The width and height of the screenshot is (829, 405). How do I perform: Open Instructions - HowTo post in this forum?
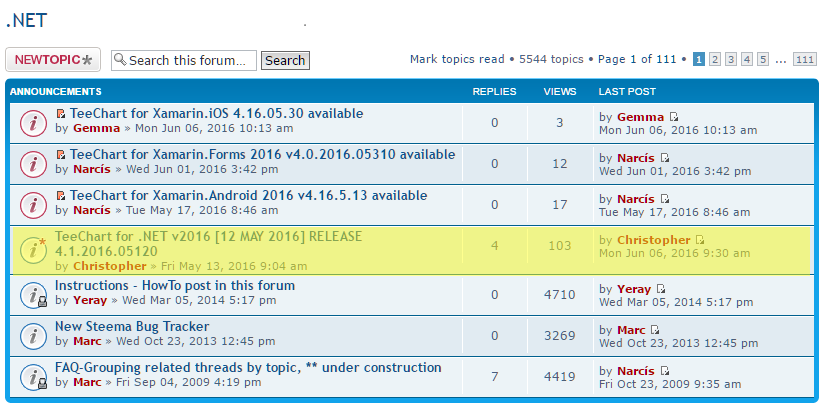[x=175, y=286]
